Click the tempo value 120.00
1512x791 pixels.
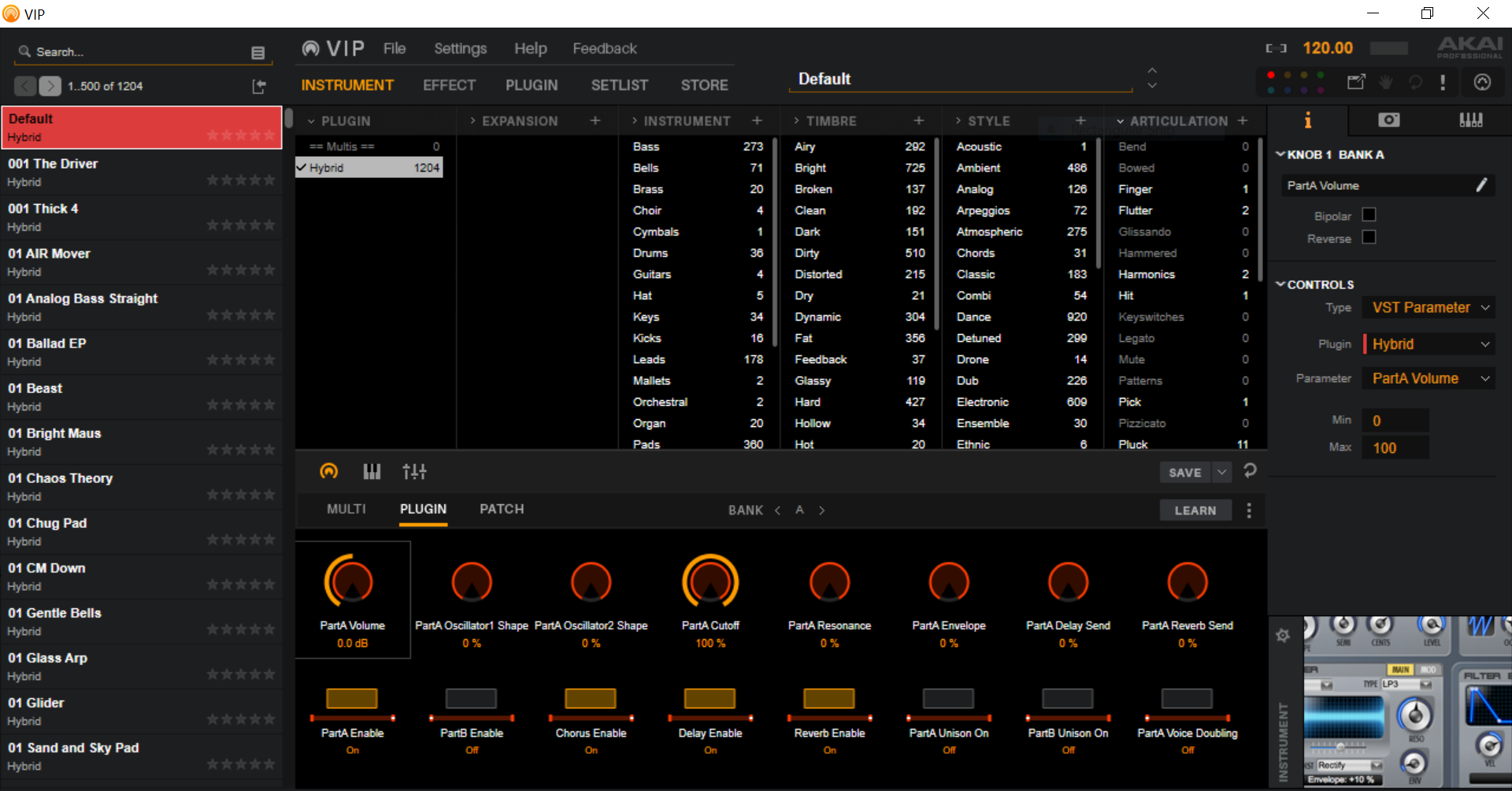tap(1328, 48)
